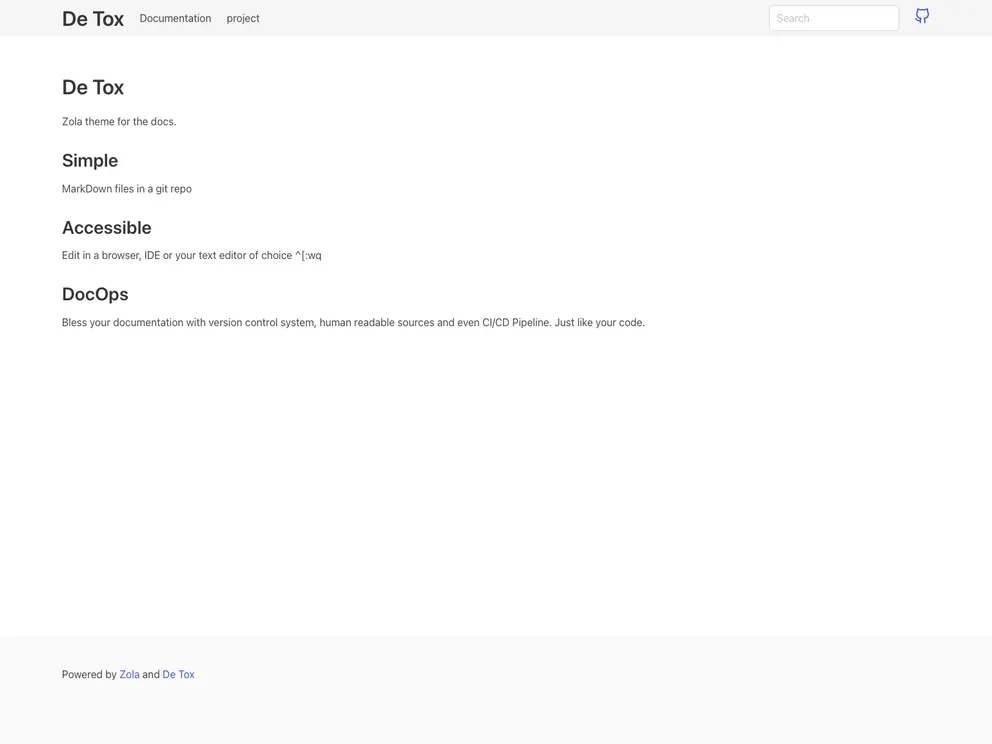
Task: Click the 'CI/CD Pipeline' phrase
Action: click(516, 322)
